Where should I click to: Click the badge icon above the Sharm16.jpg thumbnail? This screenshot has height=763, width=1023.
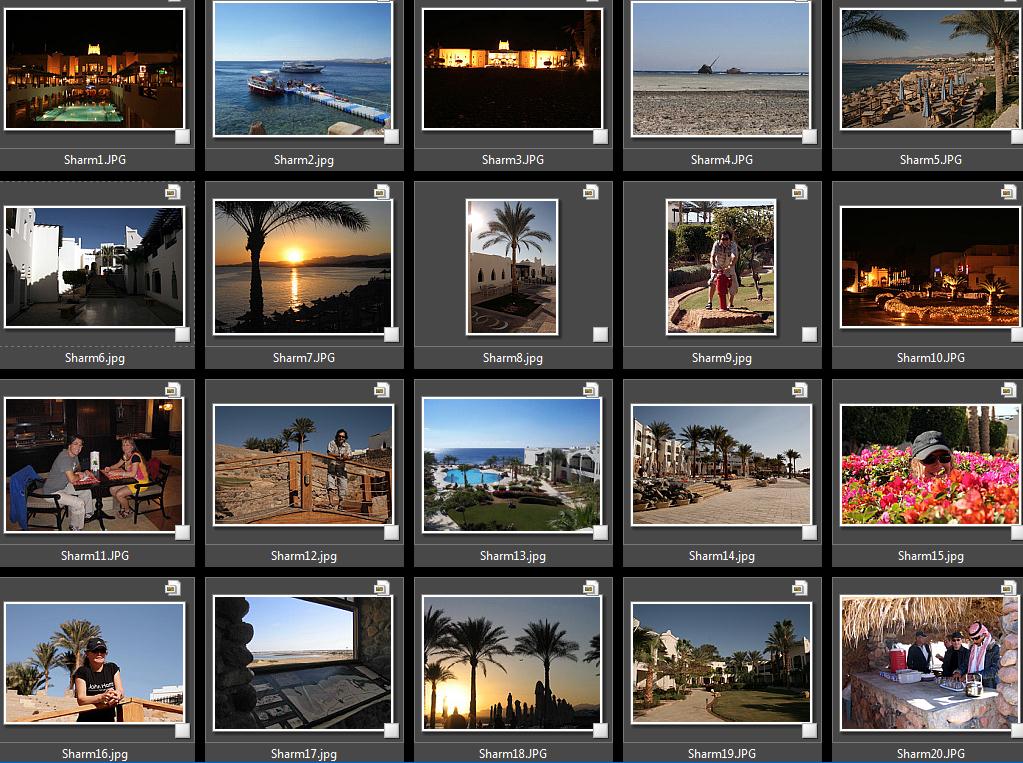click(172, 589)
